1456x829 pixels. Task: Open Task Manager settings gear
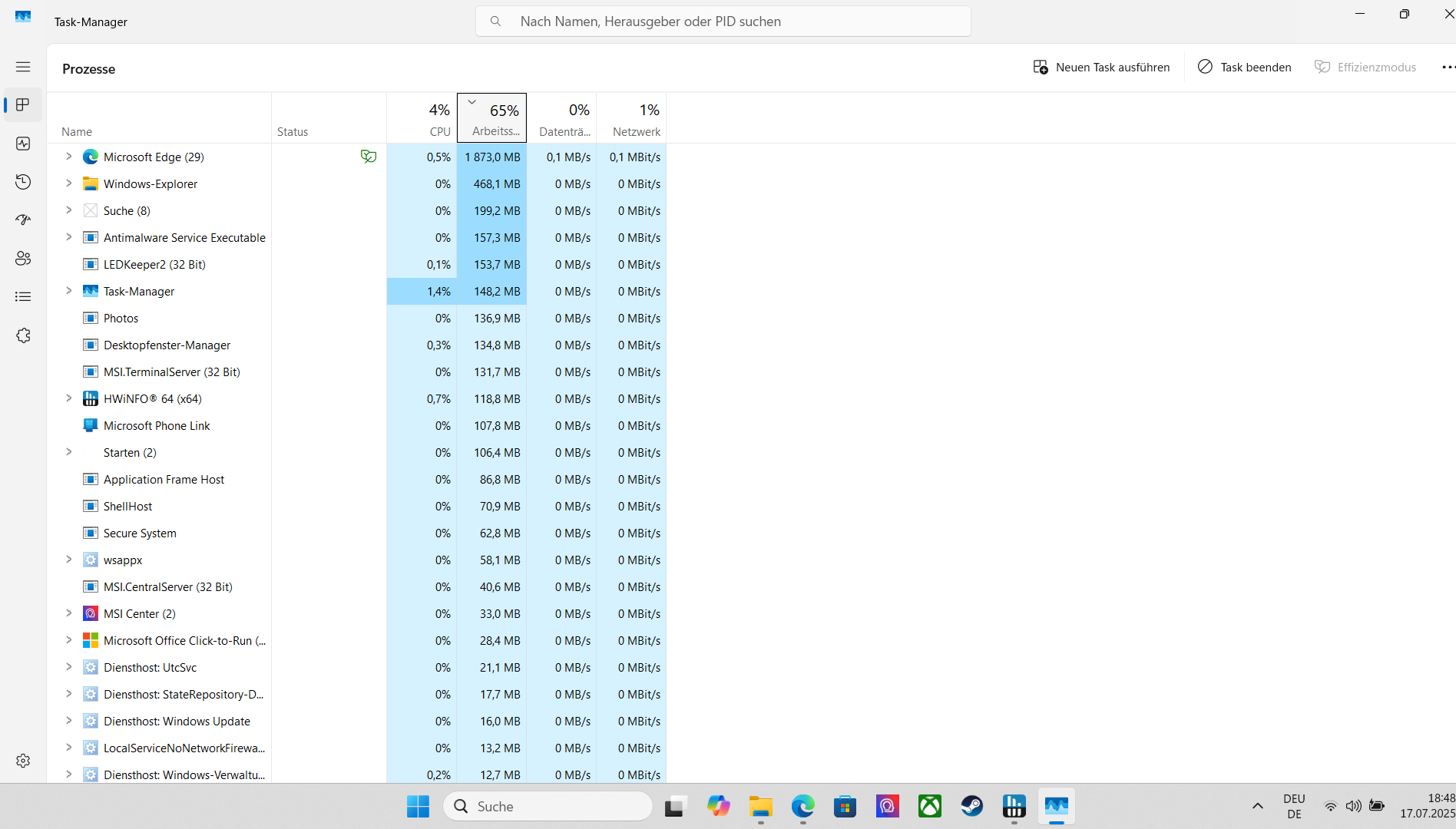pos(23,761)
